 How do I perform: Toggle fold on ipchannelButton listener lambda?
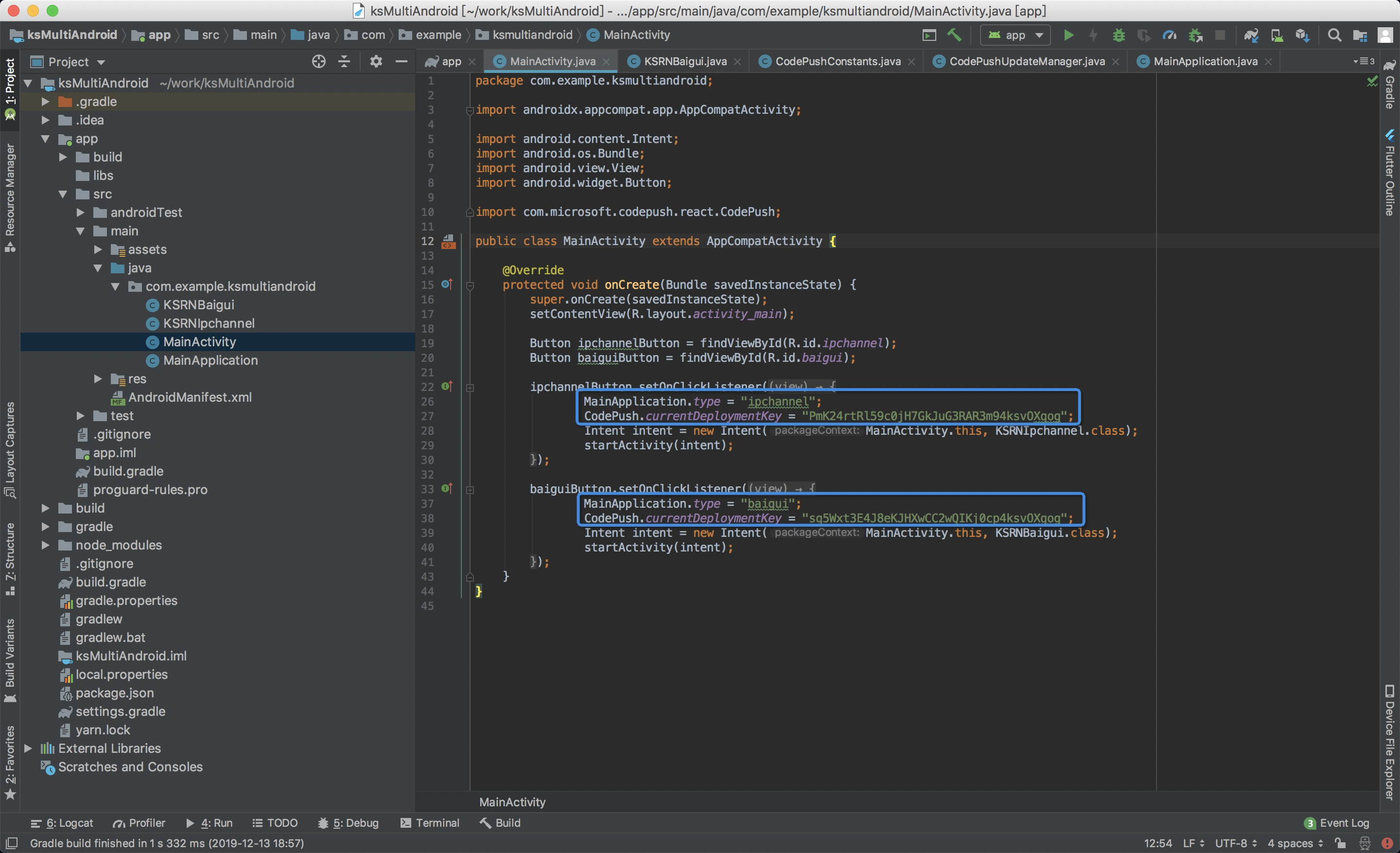[470, 388]
